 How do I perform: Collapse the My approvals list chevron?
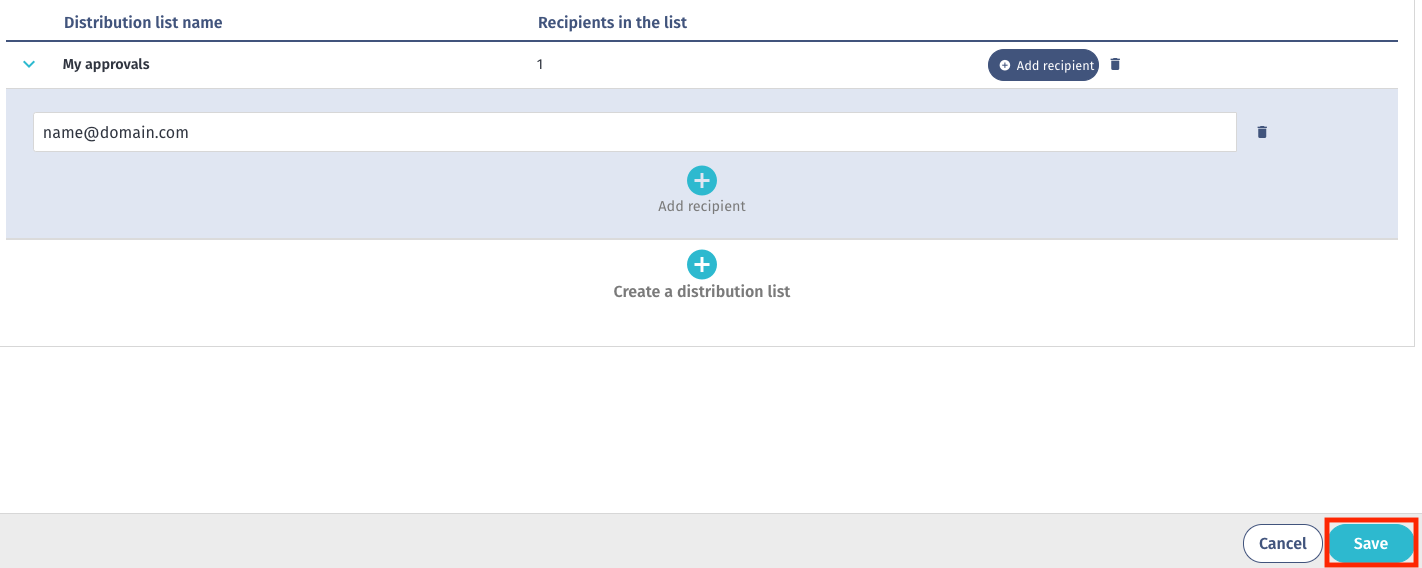click(29, 64)
